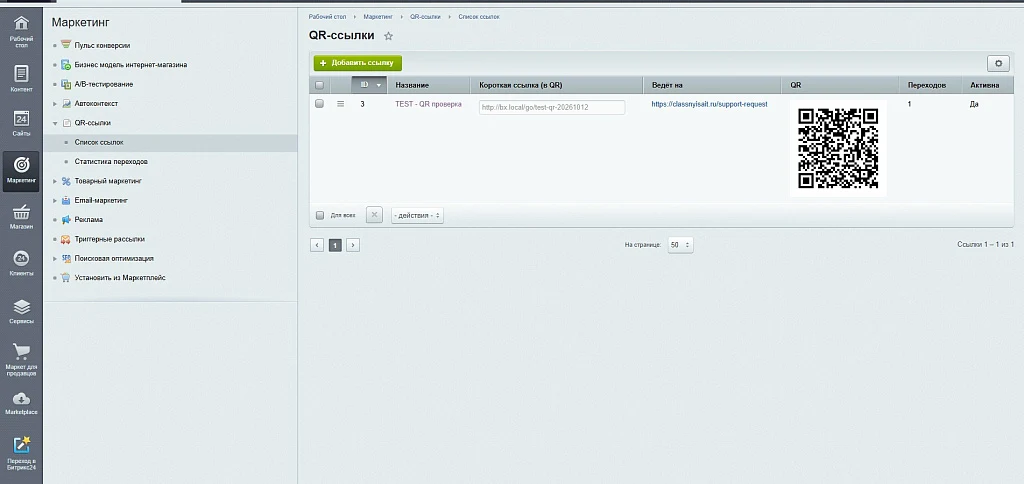This screenshot has width=1024, height=484.
Task: Open the Сервисы sidebar section
Action: (x=21, y=312)
